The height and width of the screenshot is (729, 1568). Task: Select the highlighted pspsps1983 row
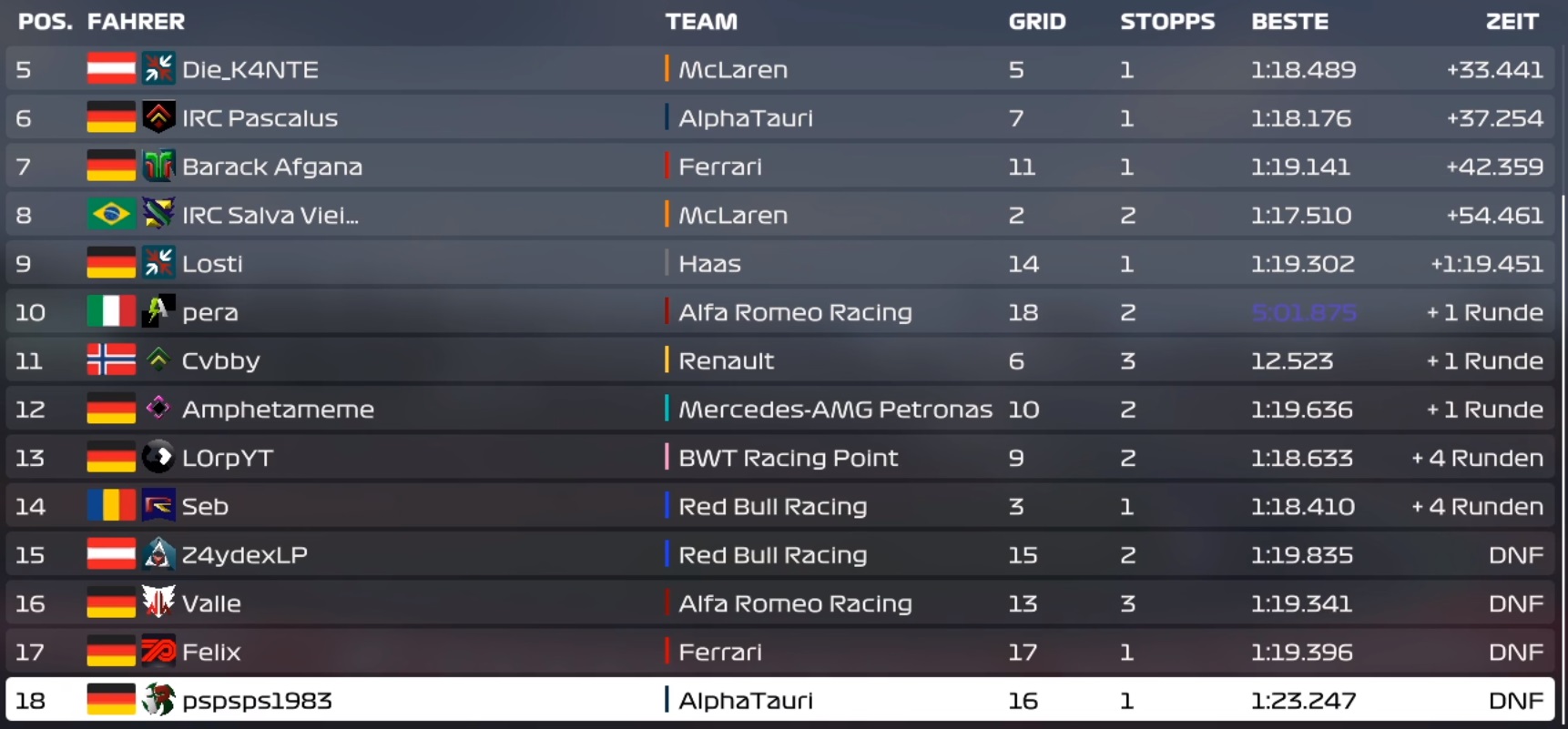click(x=783, y=700)
